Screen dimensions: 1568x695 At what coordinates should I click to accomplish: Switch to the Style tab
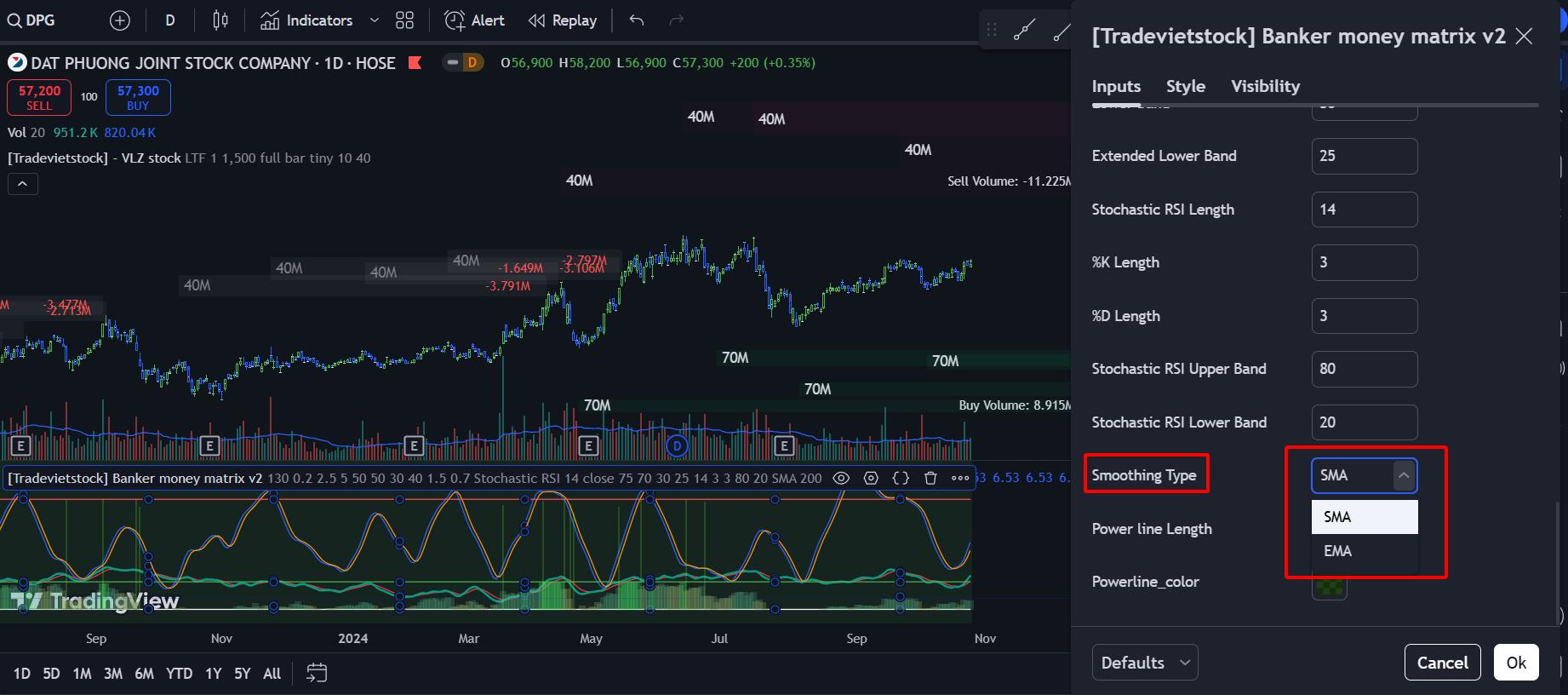(1186, 86)
